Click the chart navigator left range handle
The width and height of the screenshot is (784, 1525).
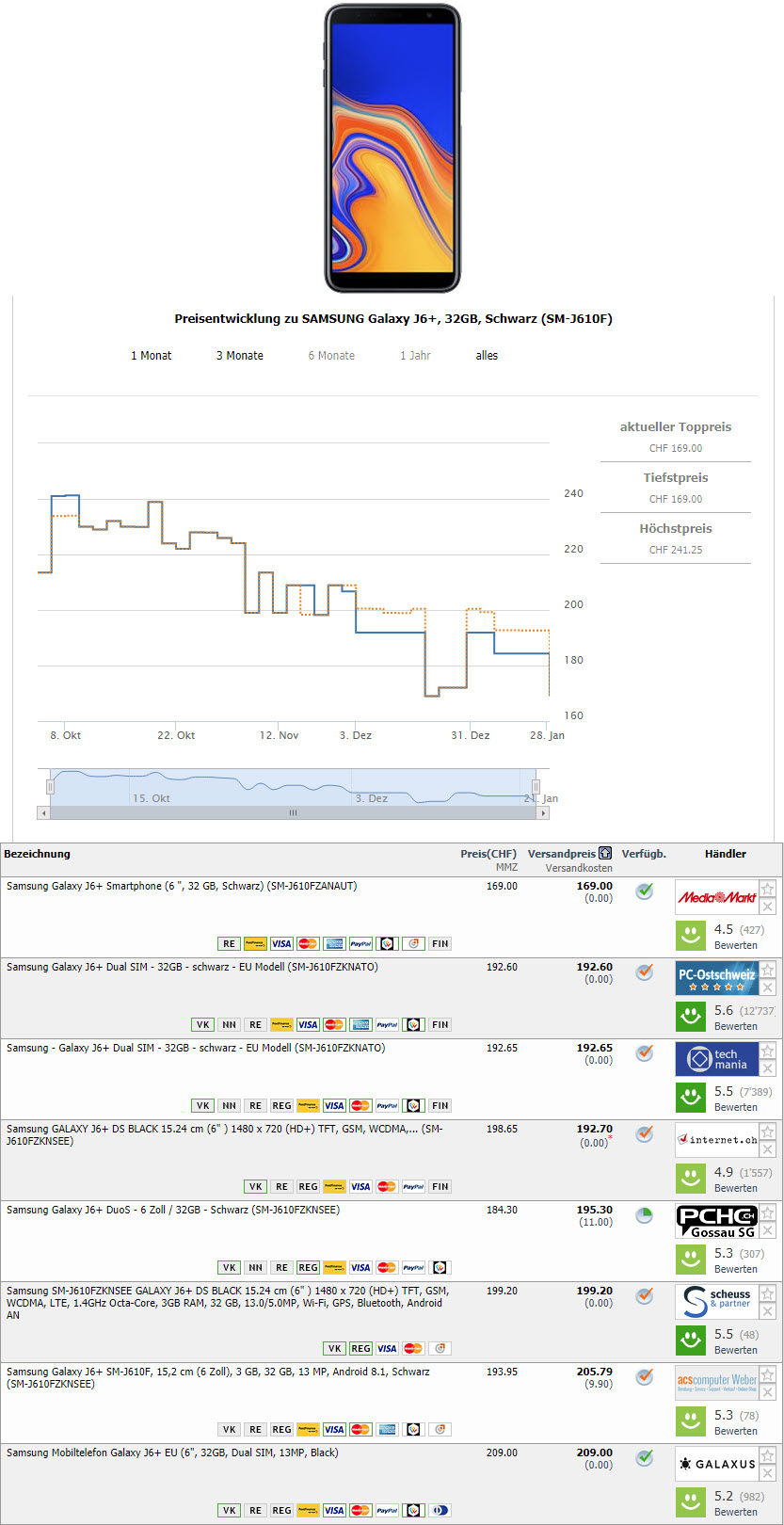coord(51,786)
